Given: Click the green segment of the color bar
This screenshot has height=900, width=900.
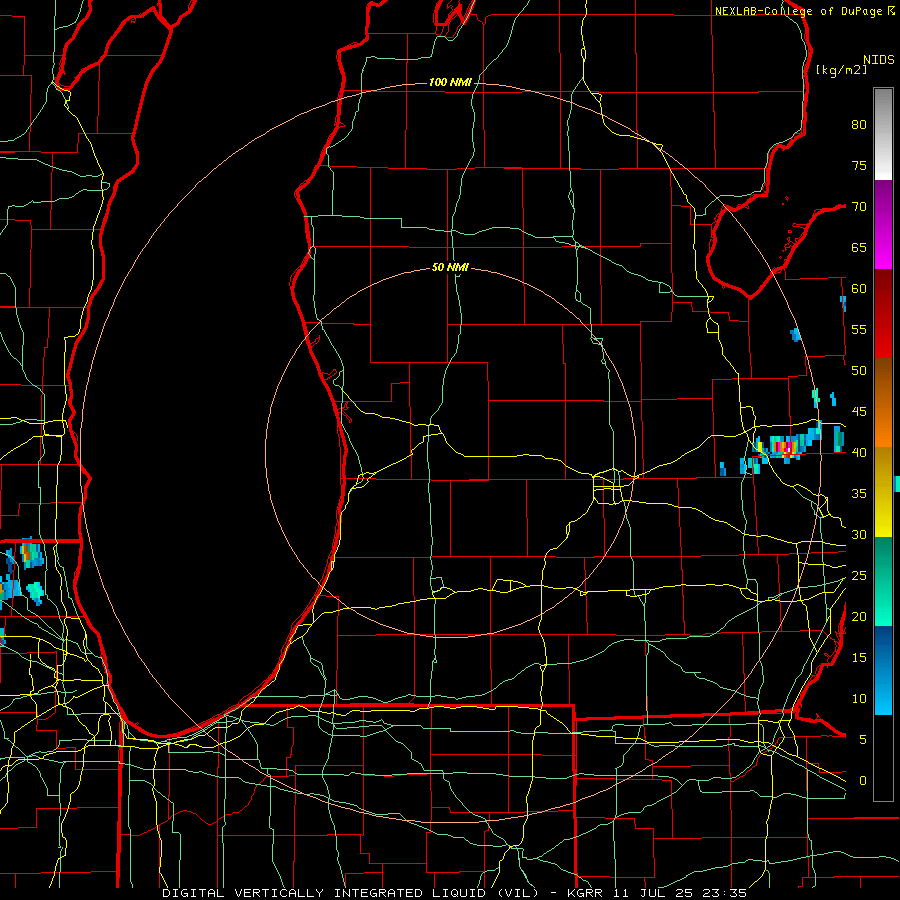Looking at the screenshot, I should coord(883,581).
